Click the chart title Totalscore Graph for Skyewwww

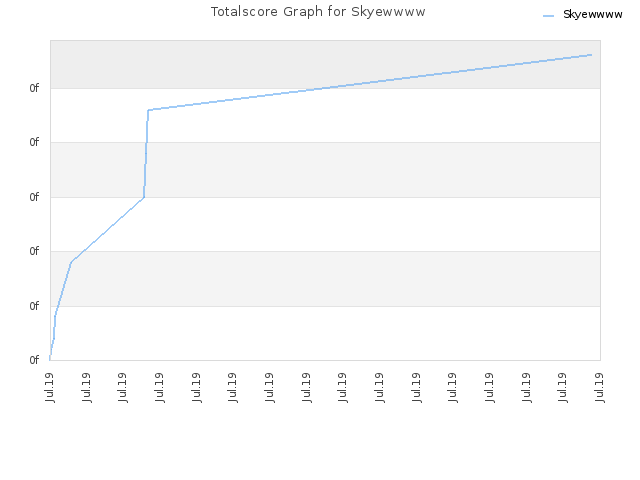(x=318, y=12)
